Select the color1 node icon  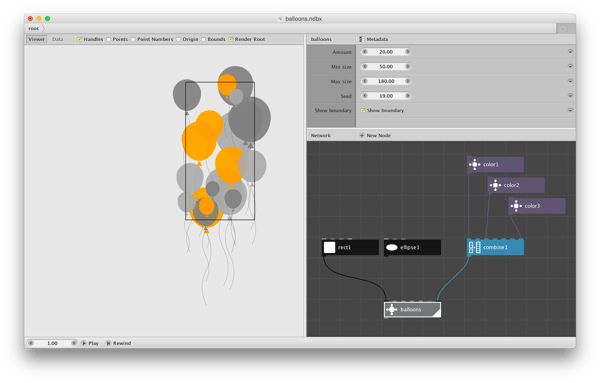[x=474, y=165]
